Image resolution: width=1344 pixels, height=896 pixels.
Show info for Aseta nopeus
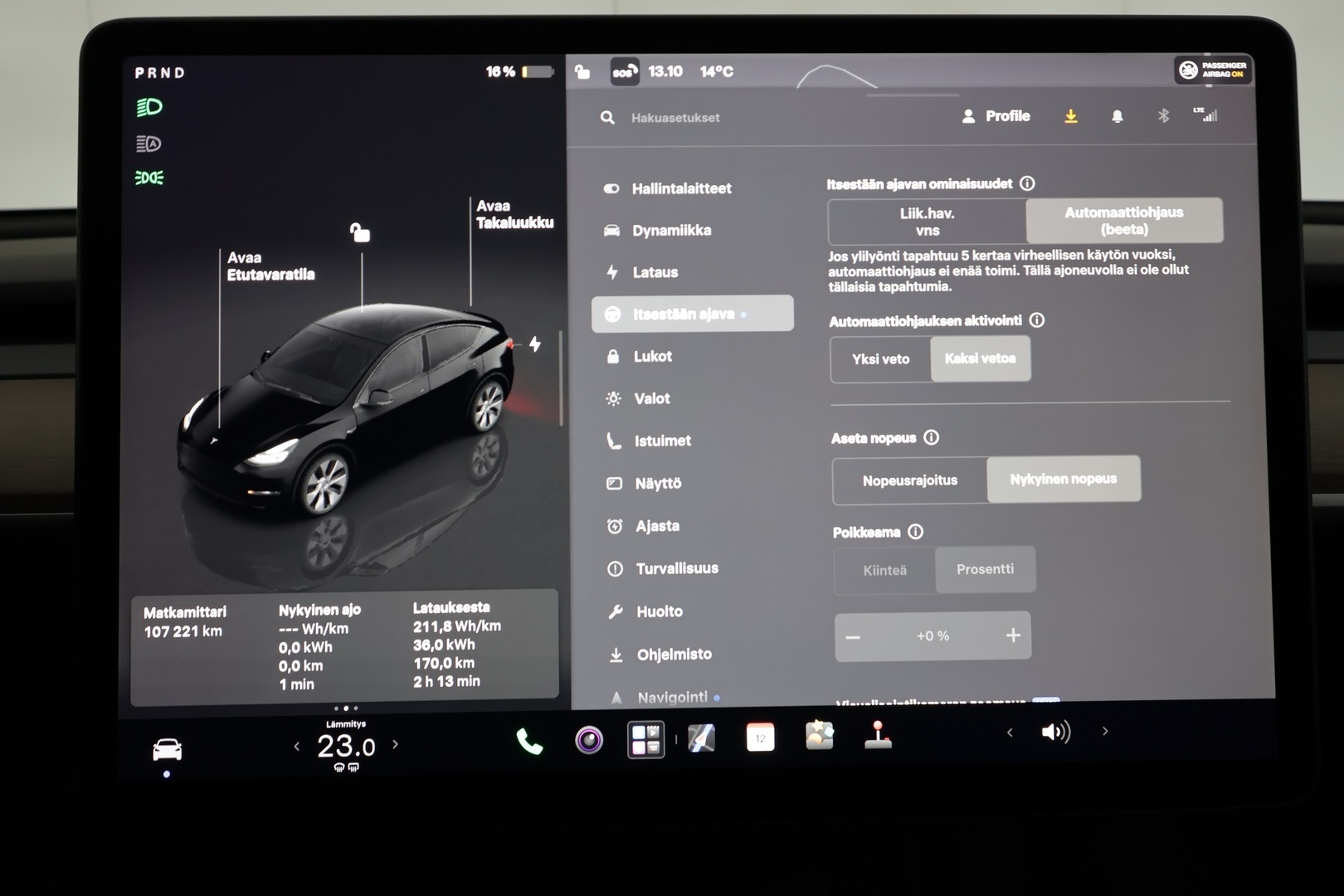coord(932,437)
